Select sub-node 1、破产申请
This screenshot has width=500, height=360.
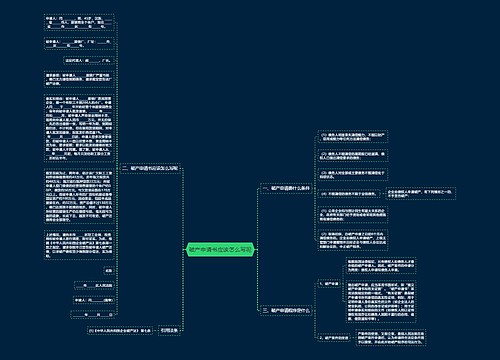329,284
